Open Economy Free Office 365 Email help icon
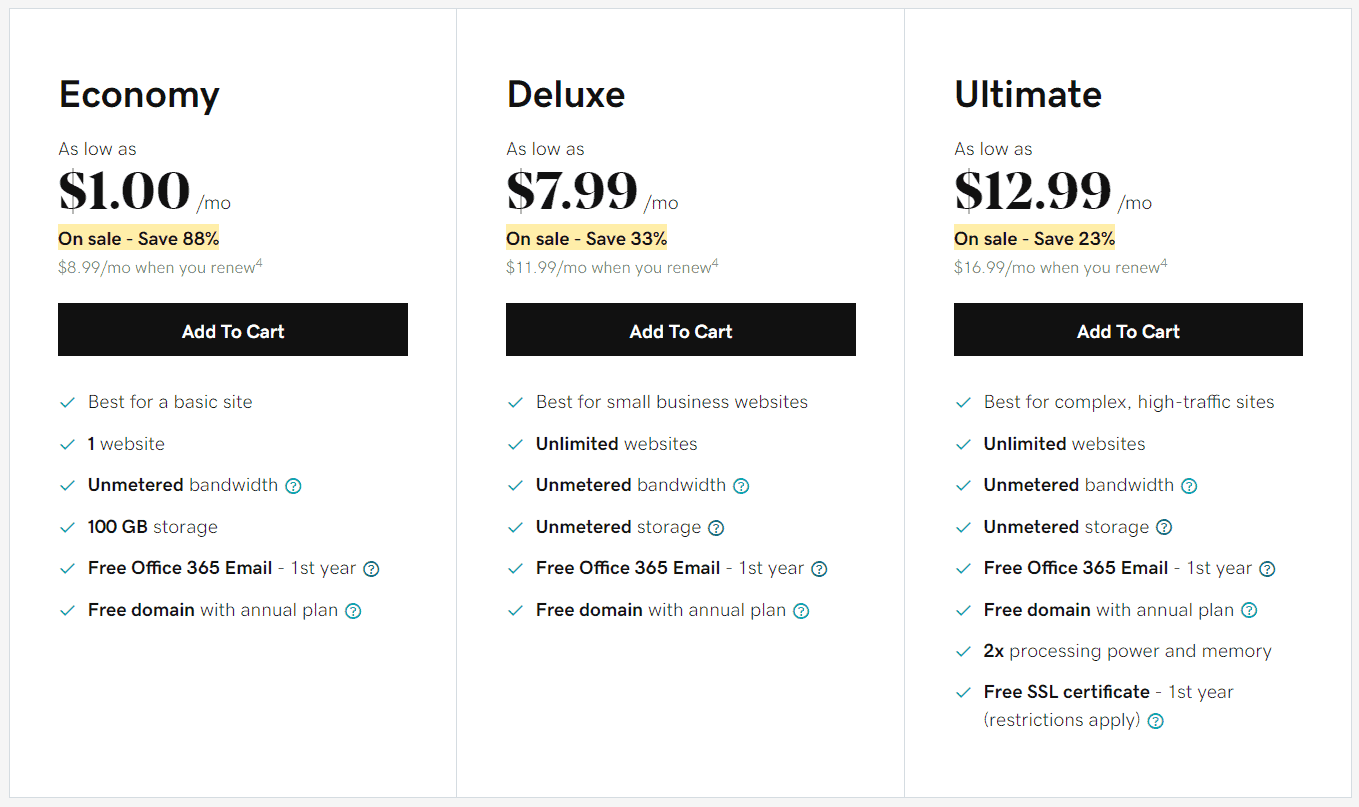This screenshot has height=807, width=1359. [x=371, y=569]
